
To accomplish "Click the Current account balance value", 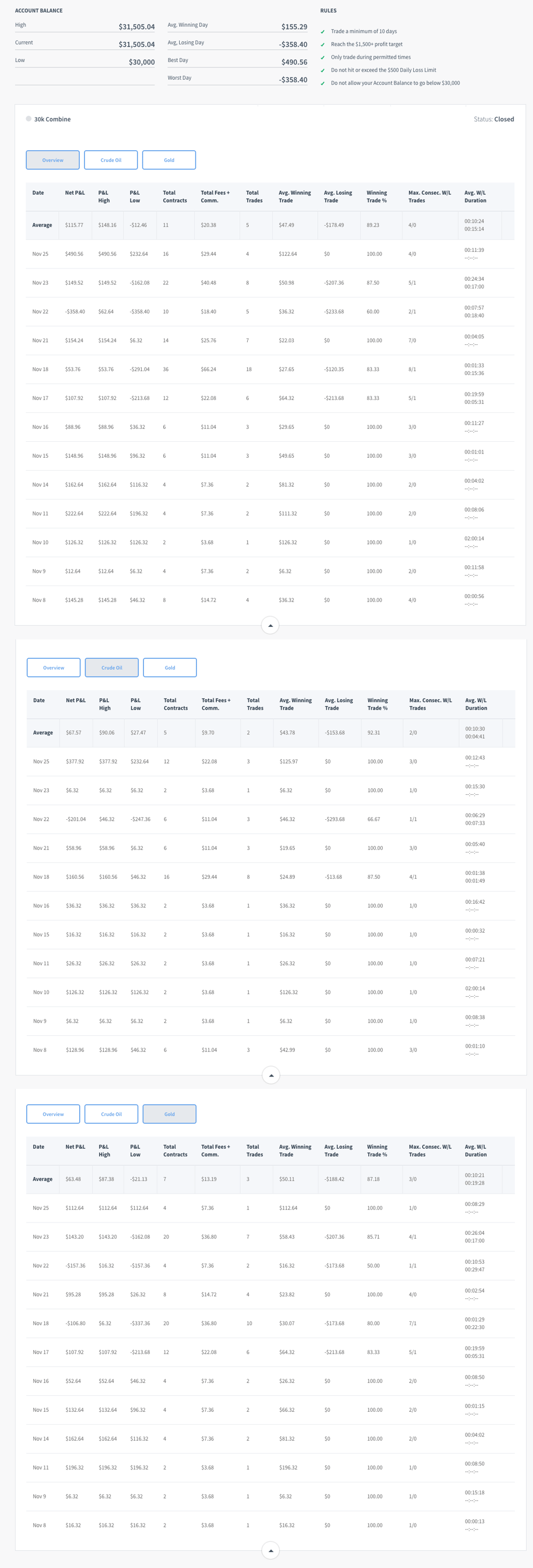I will (x=136, y=44).
